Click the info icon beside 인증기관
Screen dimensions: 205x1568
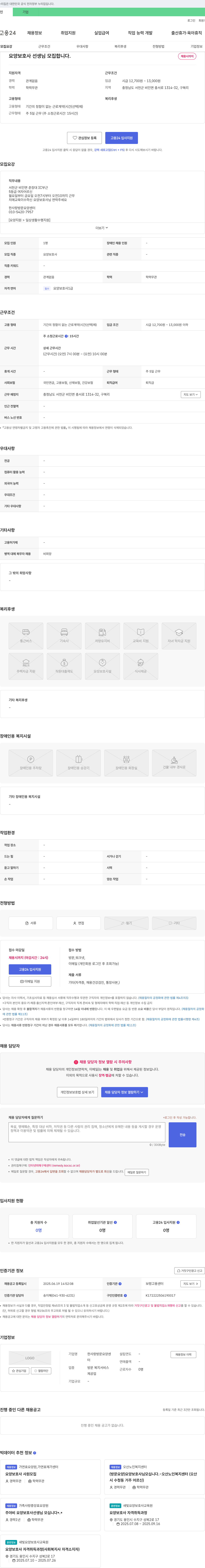(x=120, y=1284)
